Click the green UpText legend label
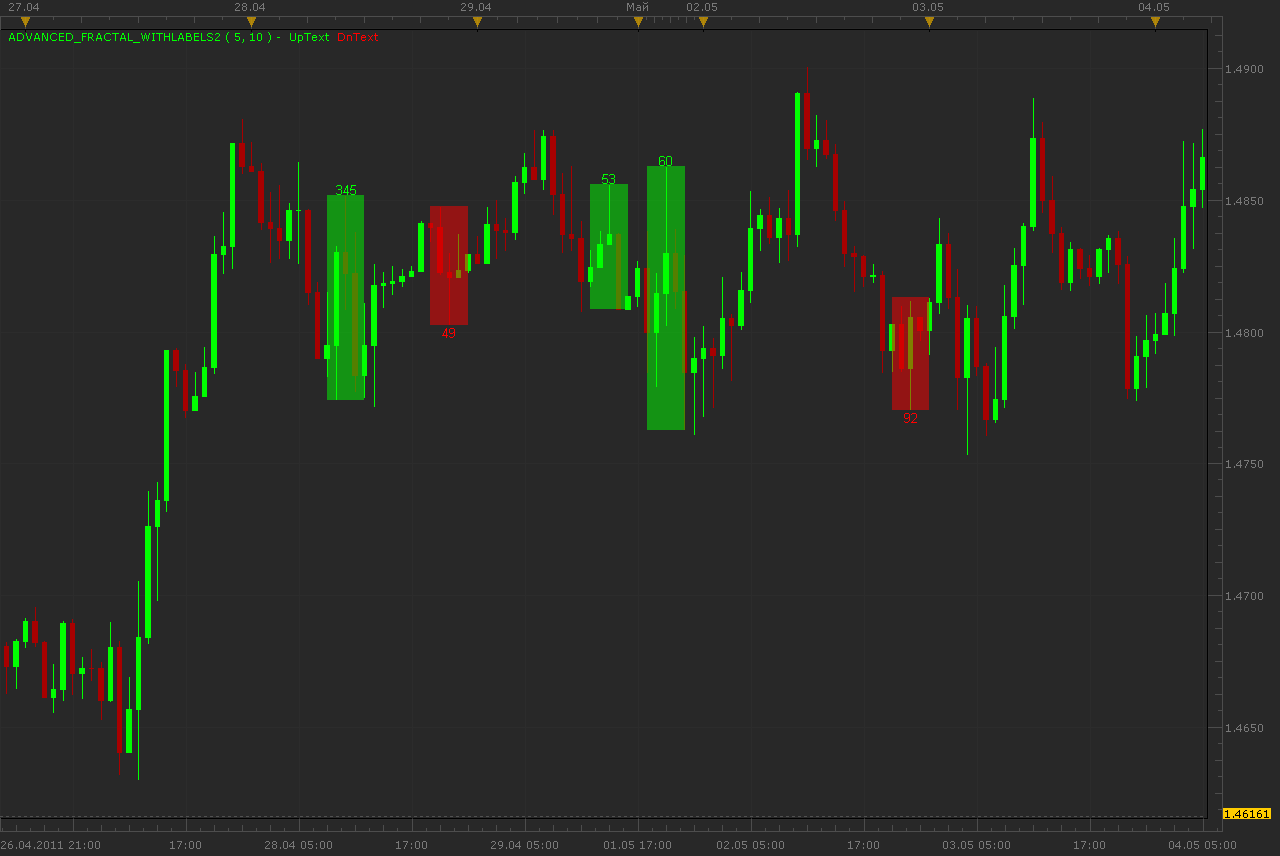 click(x=309, y=37)
